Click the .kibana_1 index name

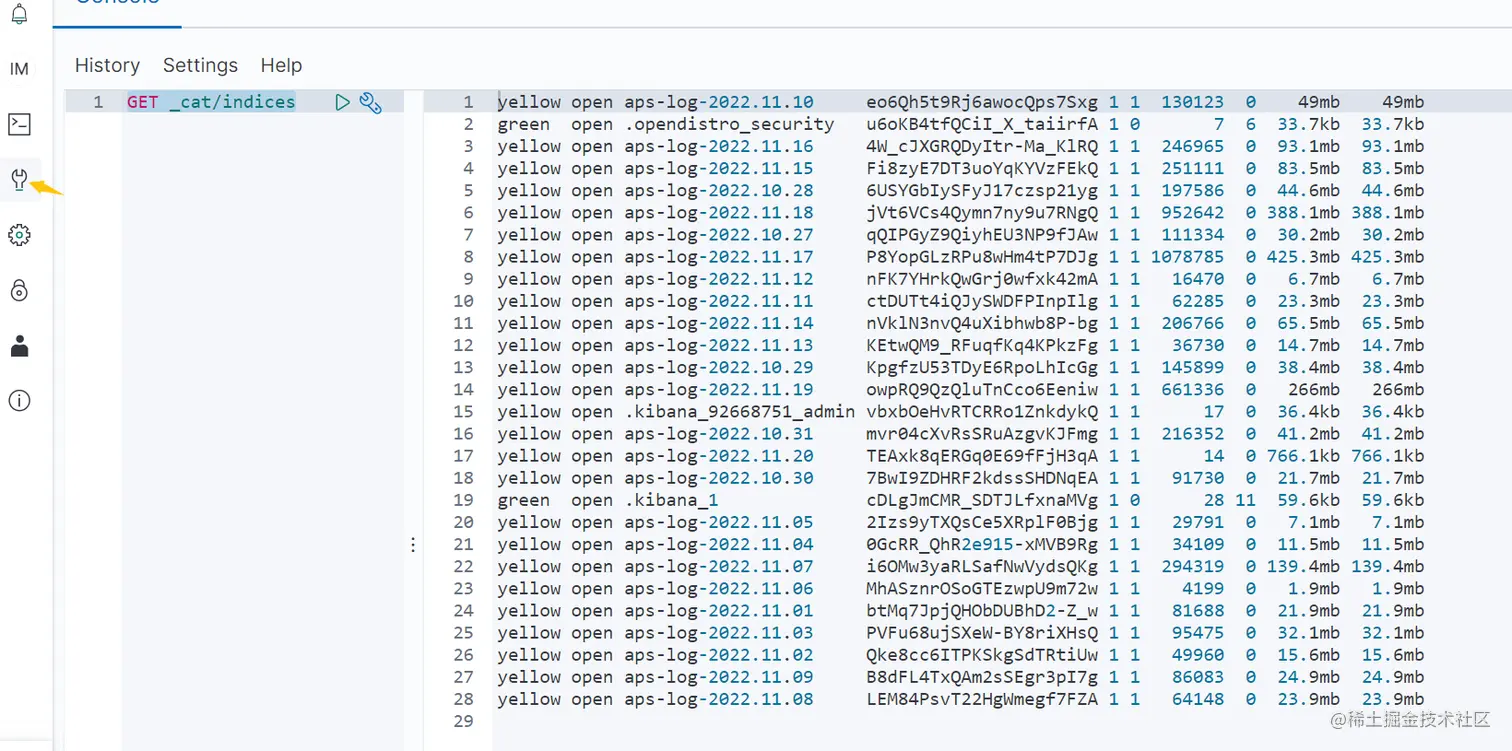[x=671, y=500]
